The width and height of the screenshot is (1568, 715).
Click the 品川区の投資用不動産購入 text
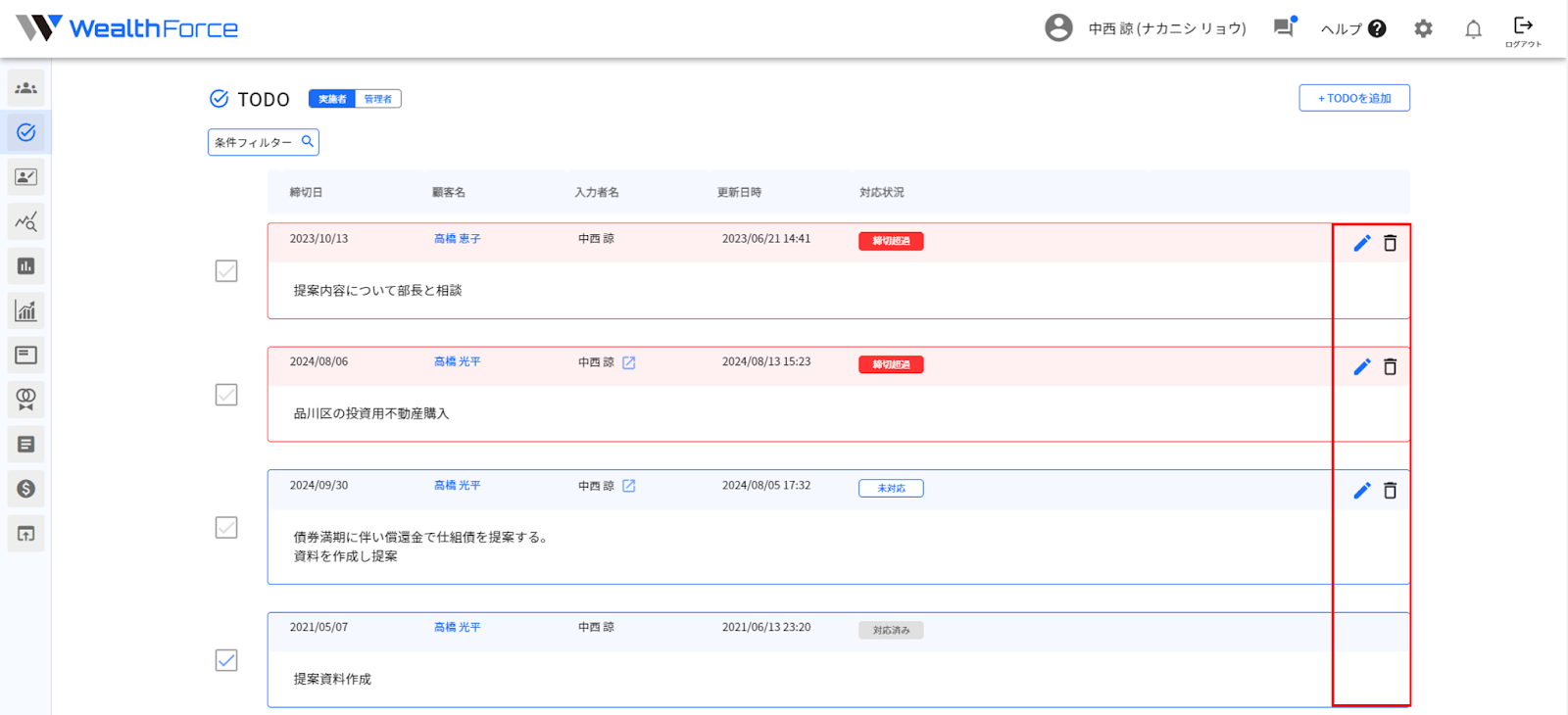point(371,414)
